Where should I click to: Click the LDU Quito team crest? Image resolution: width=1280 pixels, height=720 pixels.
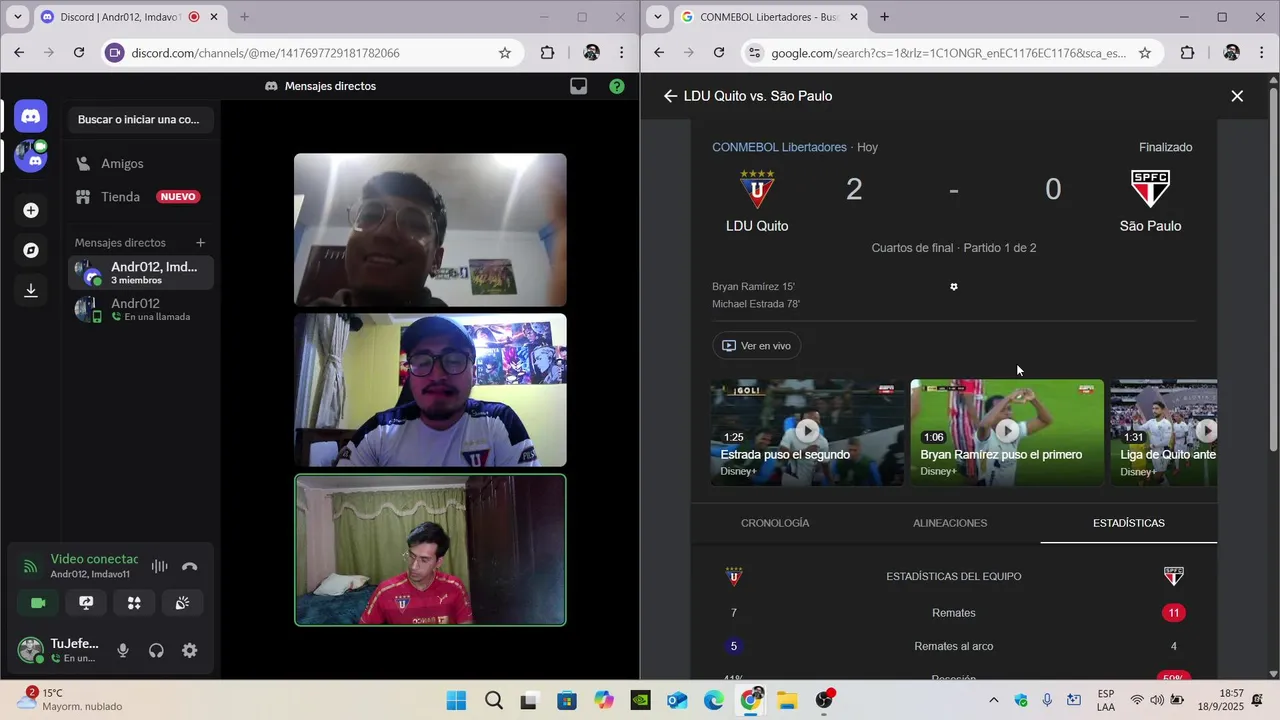coord(757,189)
